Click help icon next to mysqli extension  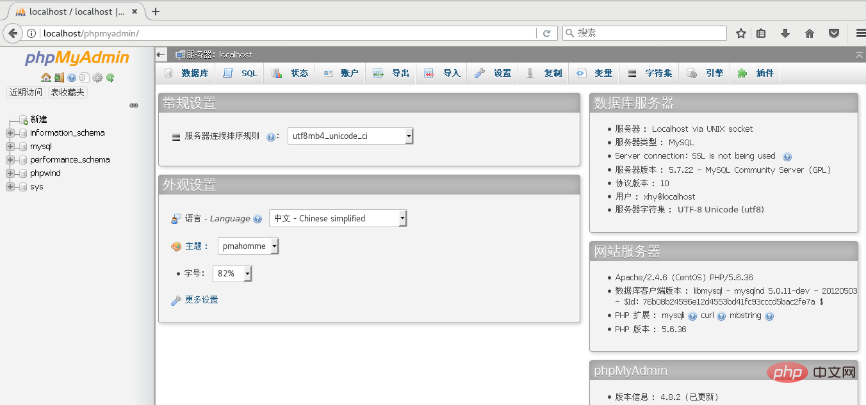point(693,316)
